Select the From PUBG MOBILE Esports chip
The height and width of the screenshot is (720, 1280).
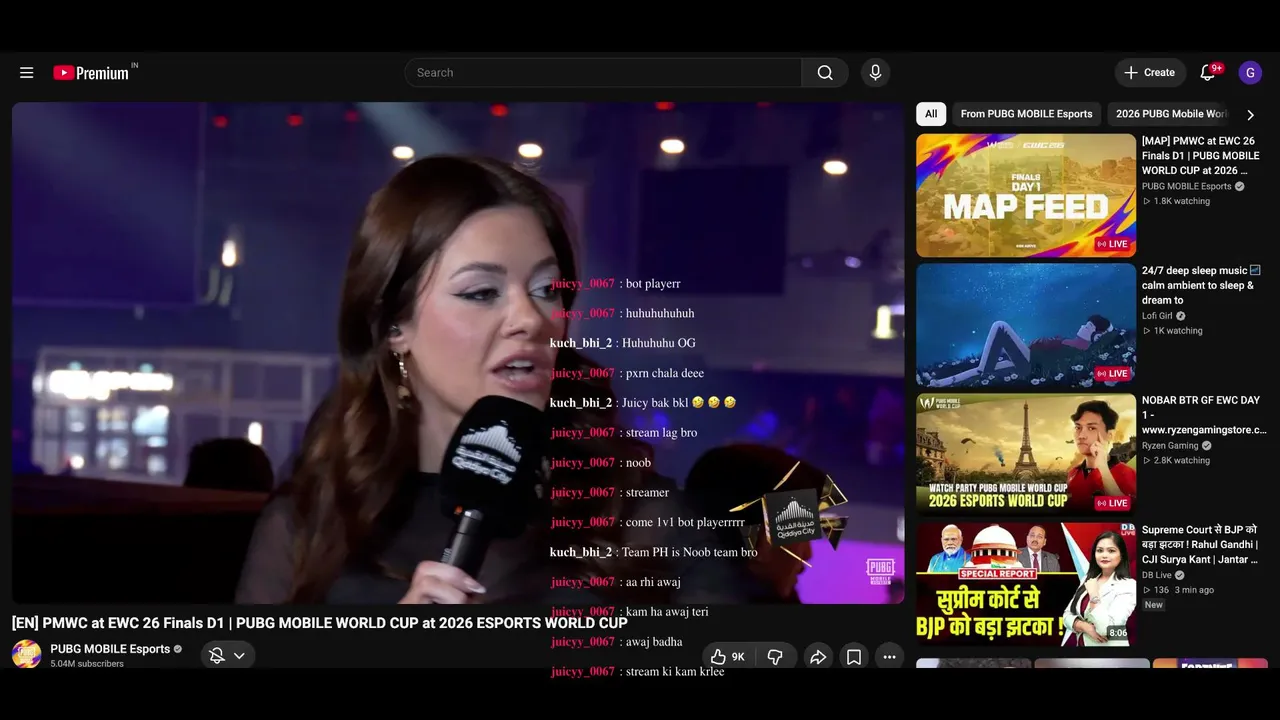click(x=1027, y=114)
